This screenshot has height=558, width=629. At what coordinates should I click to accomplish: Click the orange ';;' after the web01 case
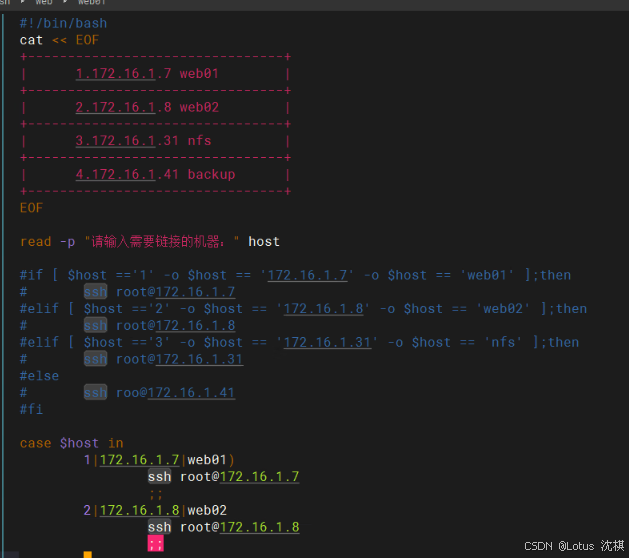tap(156, 494)
